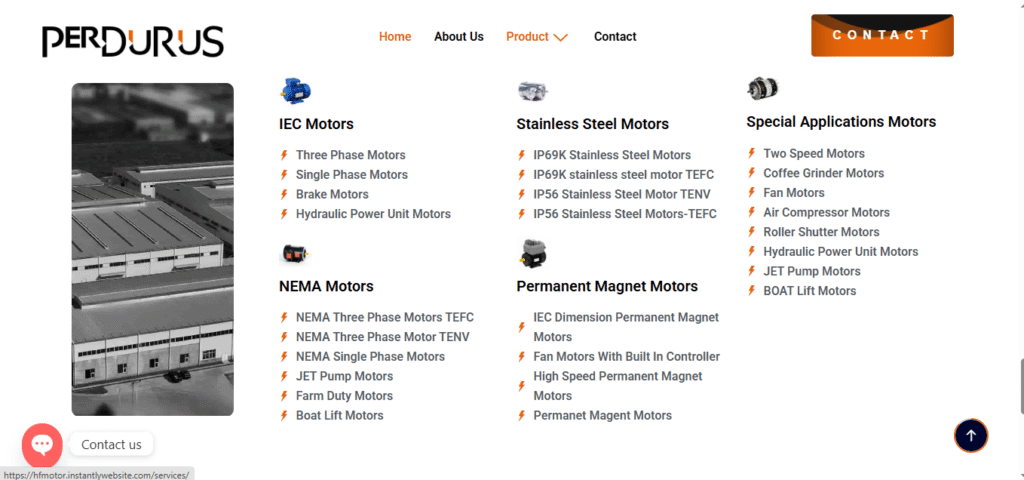Open Fan Motors With Built In Controller link

(x=627, y=357)
